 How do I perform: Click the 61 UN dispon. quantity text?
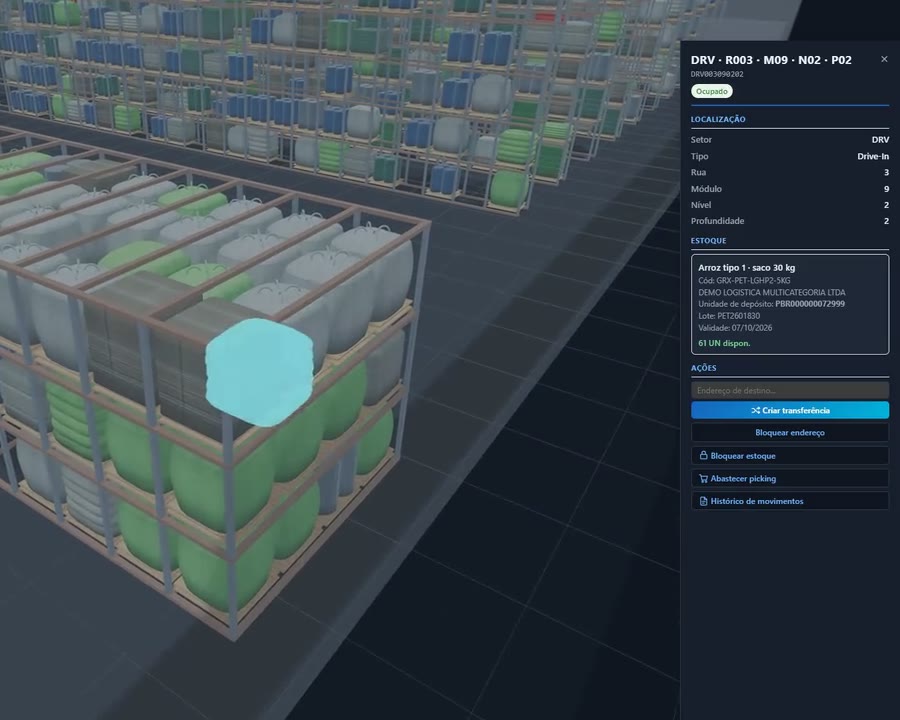click(x=724, y=343)
